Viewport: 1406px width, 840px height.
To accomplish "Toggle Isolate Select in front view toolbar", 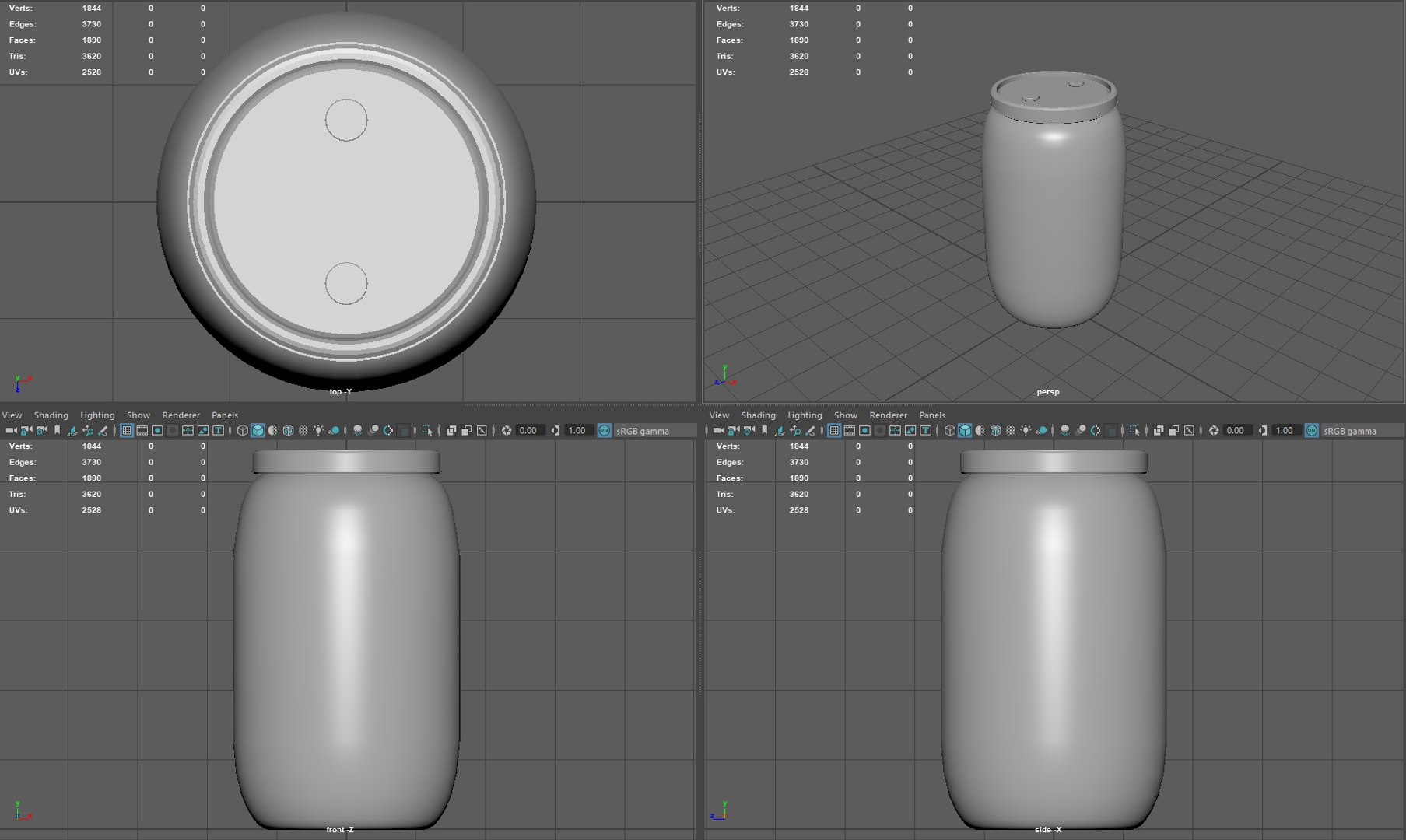I will pos(427,430).
